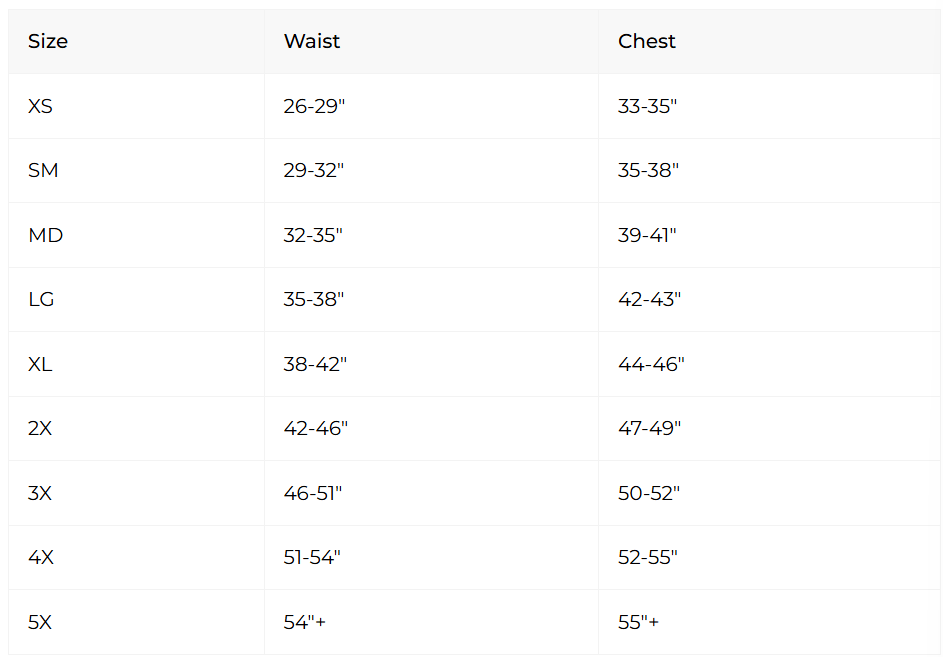This screenshot has width=943, height=657.
Task: Click chest value 42-43"
Action: click(650, 300)
